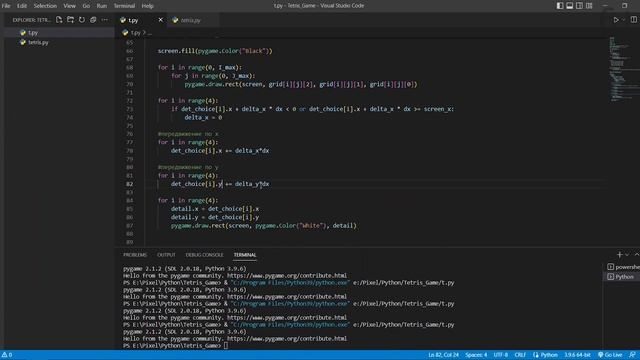
Task: Click the warnings count in status bar
Action: tap(7, 355)
